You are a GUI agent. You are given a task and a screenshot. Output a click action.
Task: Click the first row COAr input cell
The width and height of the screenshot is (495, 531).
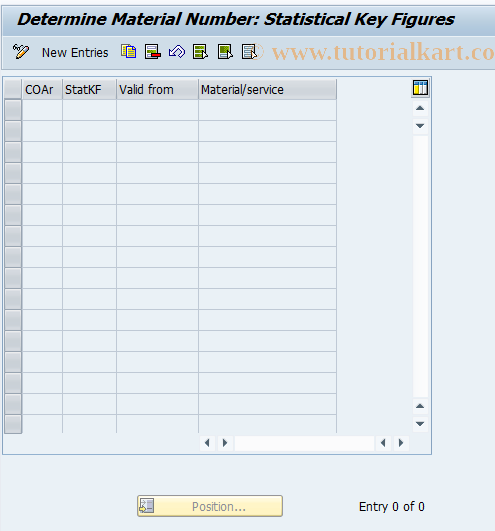tap(42, 110)
